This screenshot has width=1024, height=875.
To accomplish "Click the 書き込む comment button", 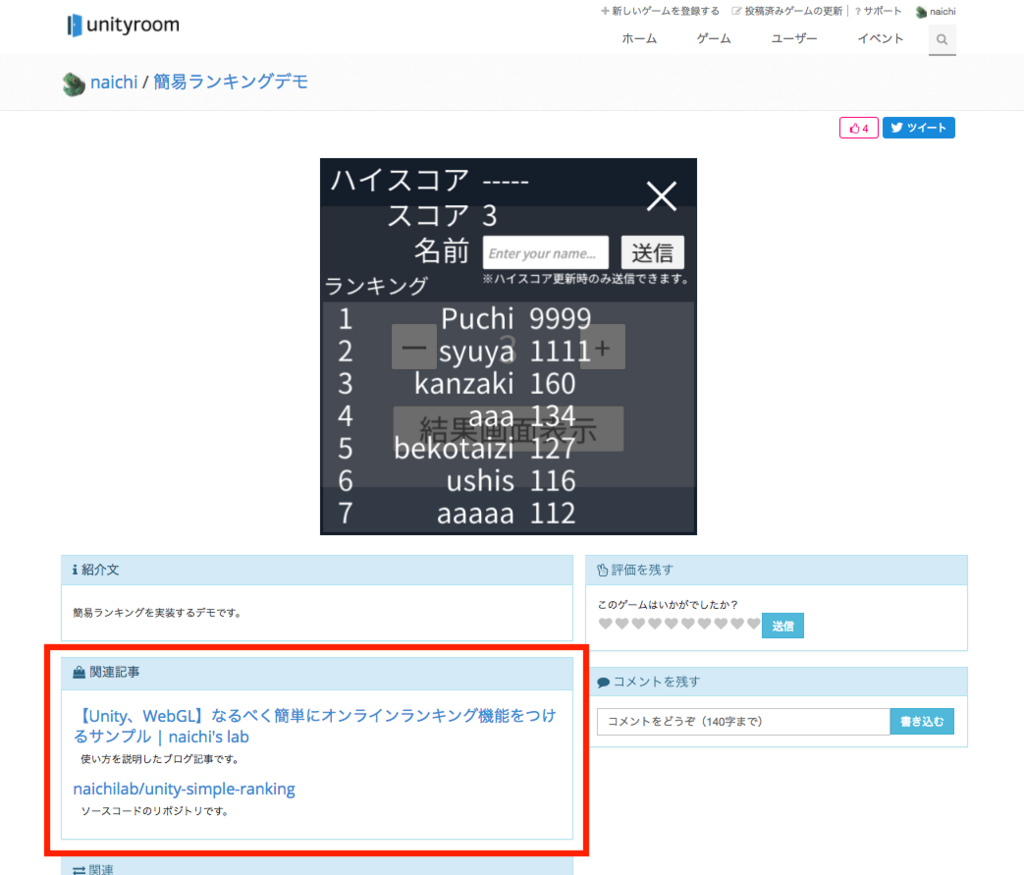I will pos(921,722).
